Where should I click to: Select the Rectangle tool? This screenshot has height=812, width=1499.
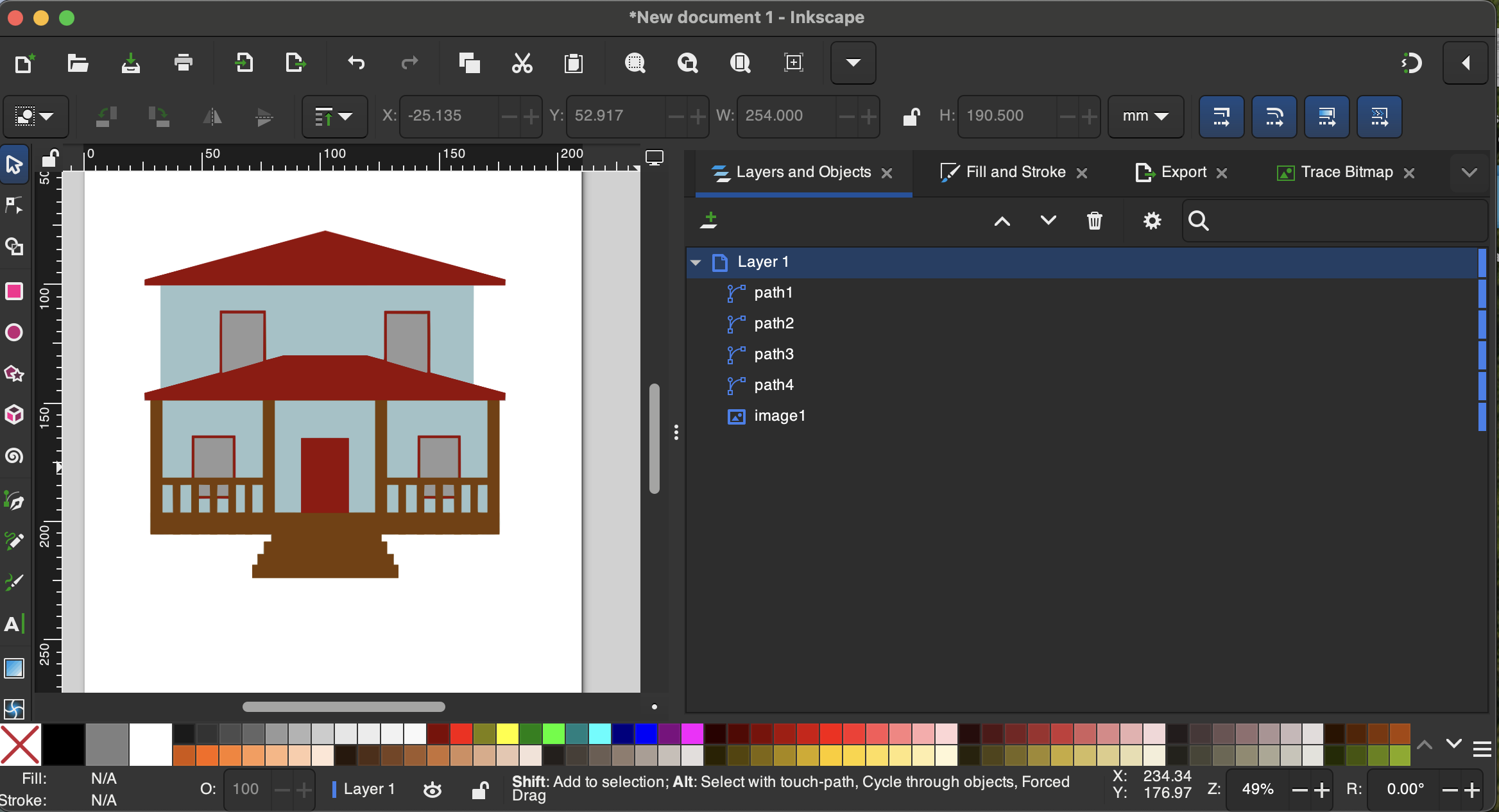pyautogui.click(x=14, y=292)
